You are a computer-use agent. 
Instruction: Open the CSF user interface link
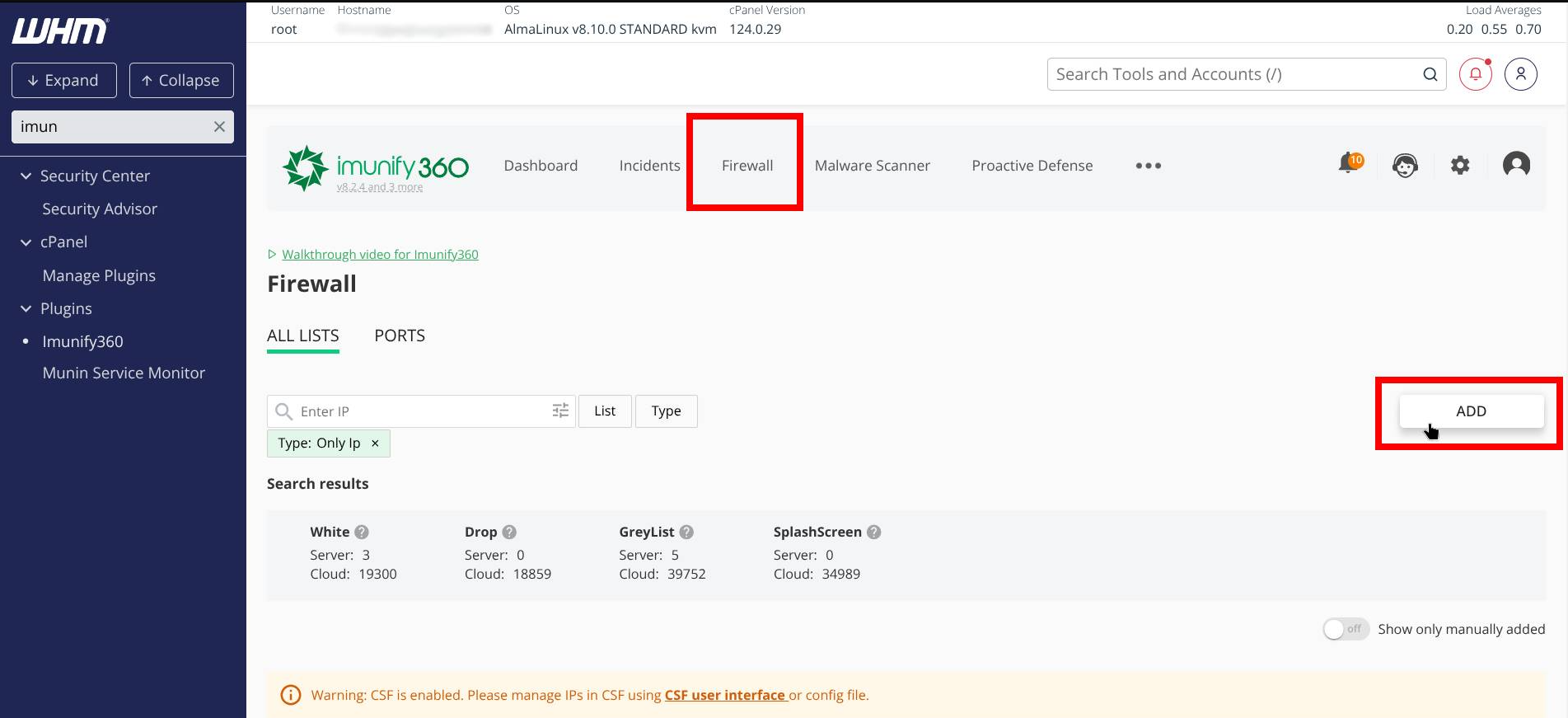click(725, 695)
